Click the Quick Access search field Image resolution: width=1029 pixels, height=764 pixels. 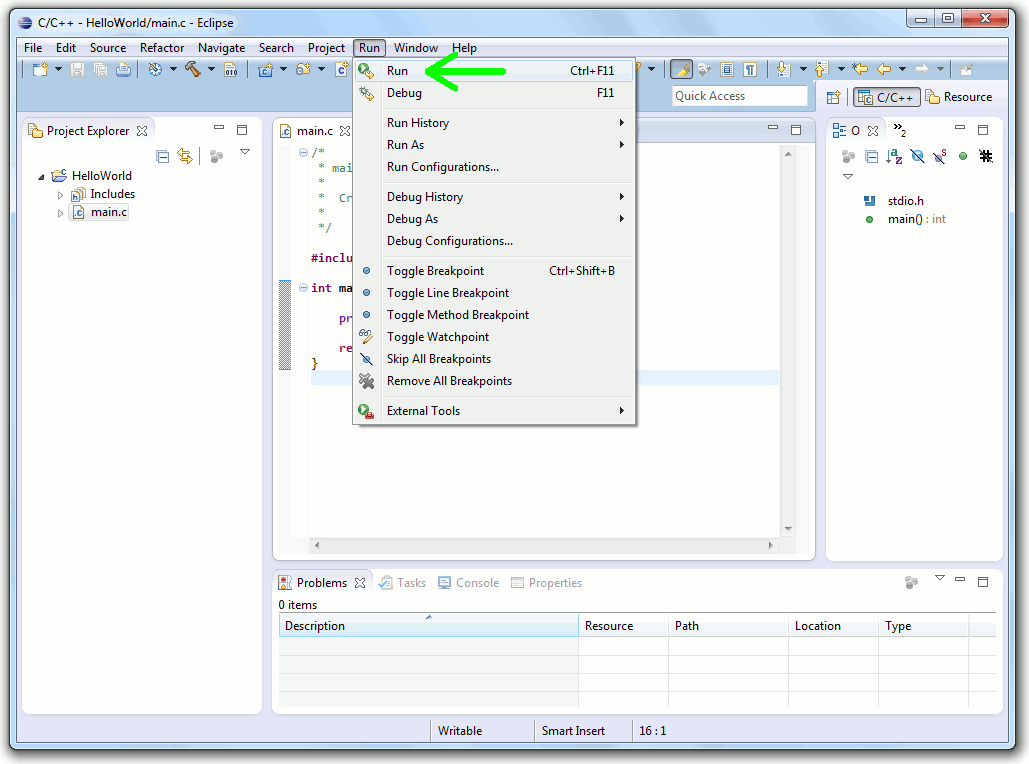740,96
